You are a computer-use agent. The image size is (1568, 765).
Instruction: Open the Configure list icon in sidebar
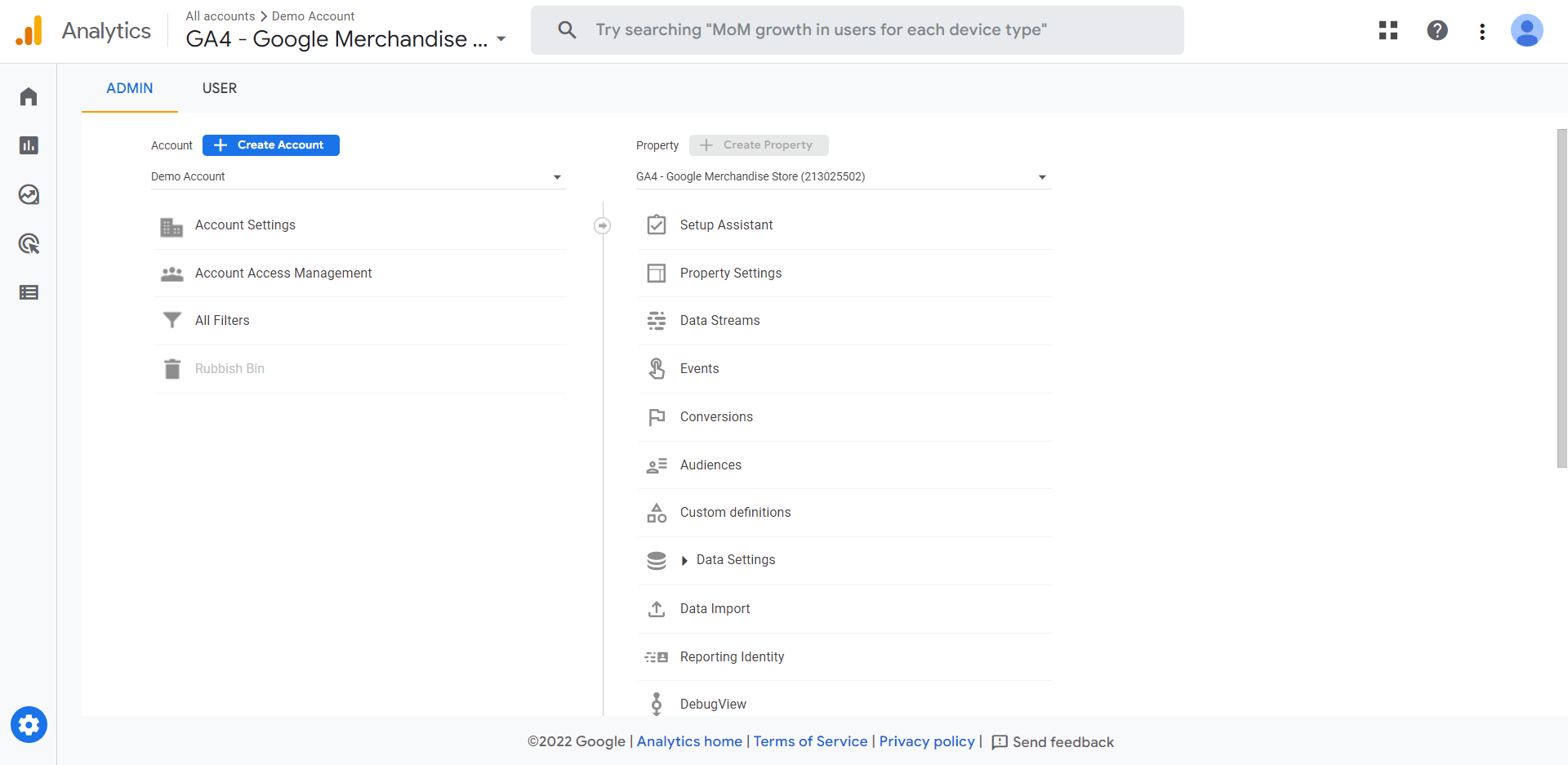pos(29,292)
